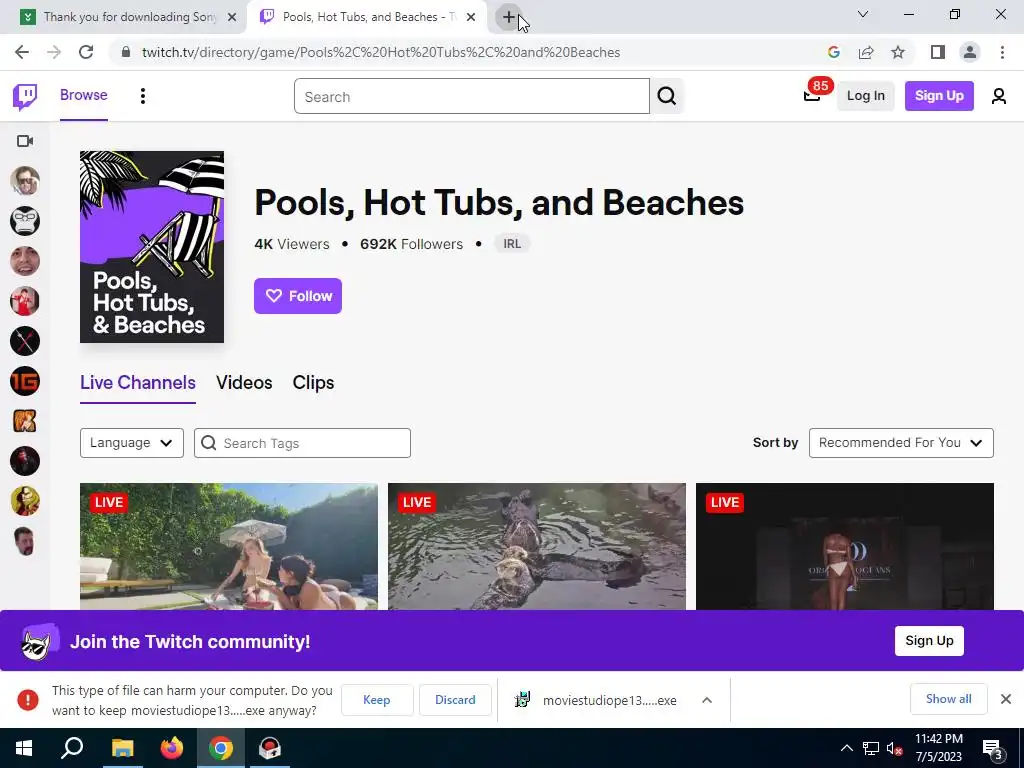
Task: Open the Chrome profile avatar menu
Action: tap(970, 52)
